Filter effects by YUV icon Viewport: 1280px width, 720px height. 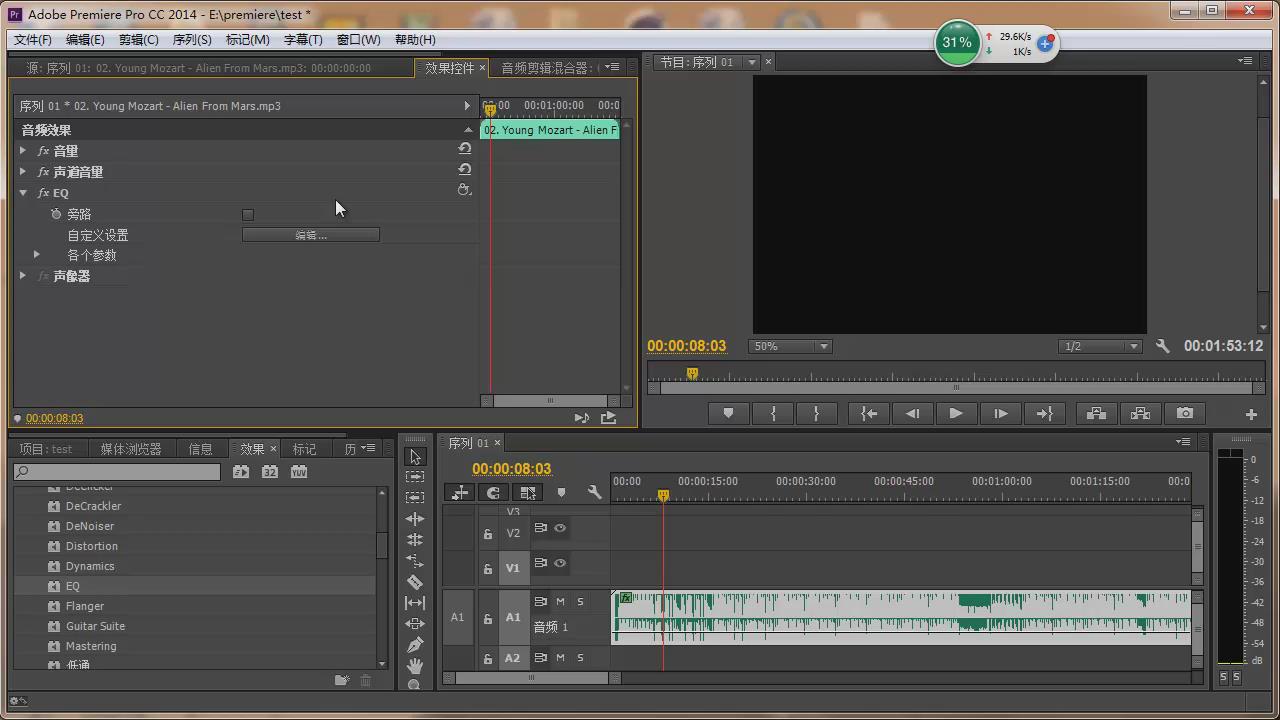click(x=299, y=472)
